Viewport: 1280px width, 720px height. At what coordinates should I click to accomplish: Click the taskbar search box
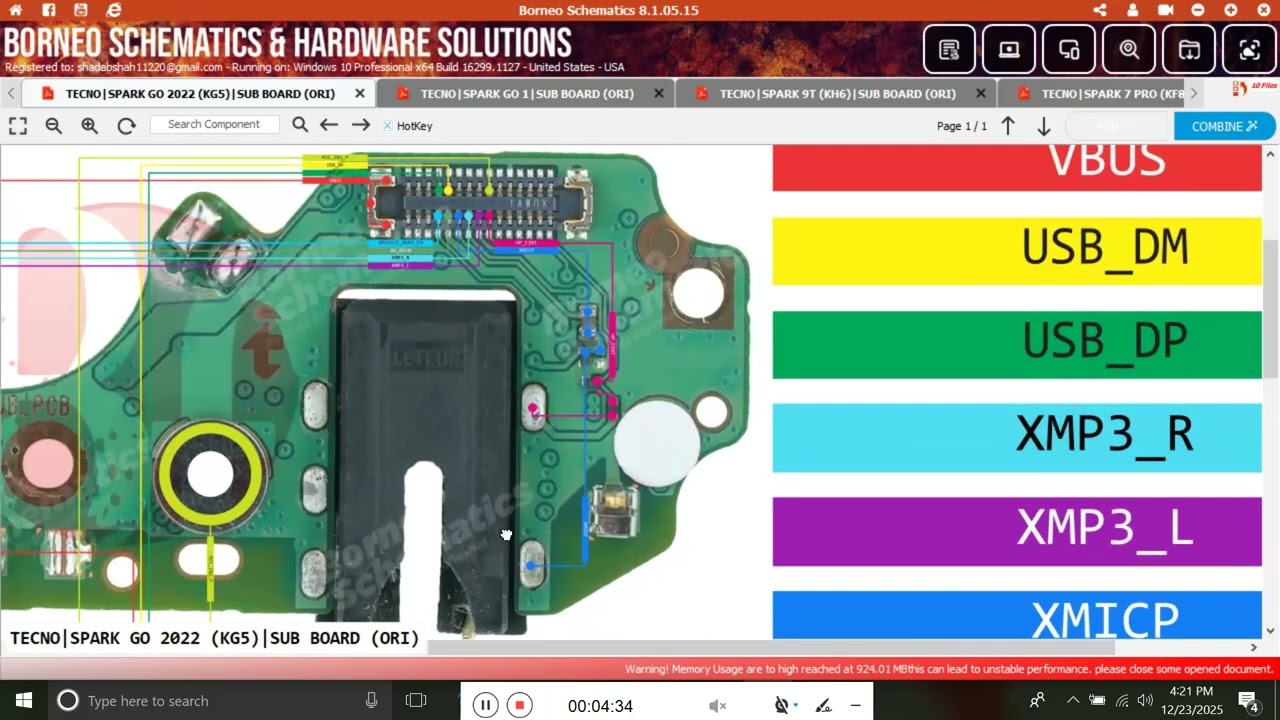tap(219, 700)
